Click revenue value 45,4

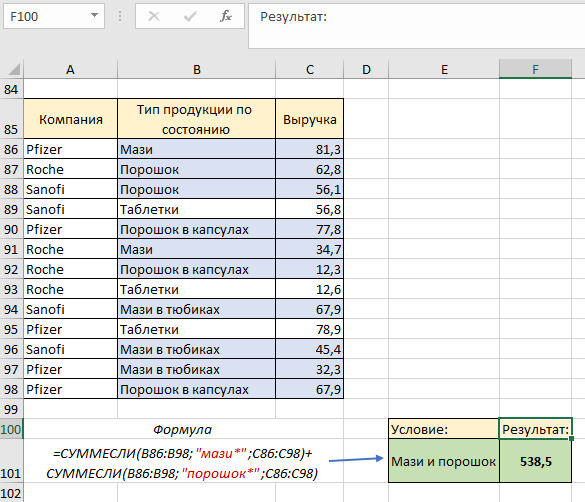click(x=310, y=349)
